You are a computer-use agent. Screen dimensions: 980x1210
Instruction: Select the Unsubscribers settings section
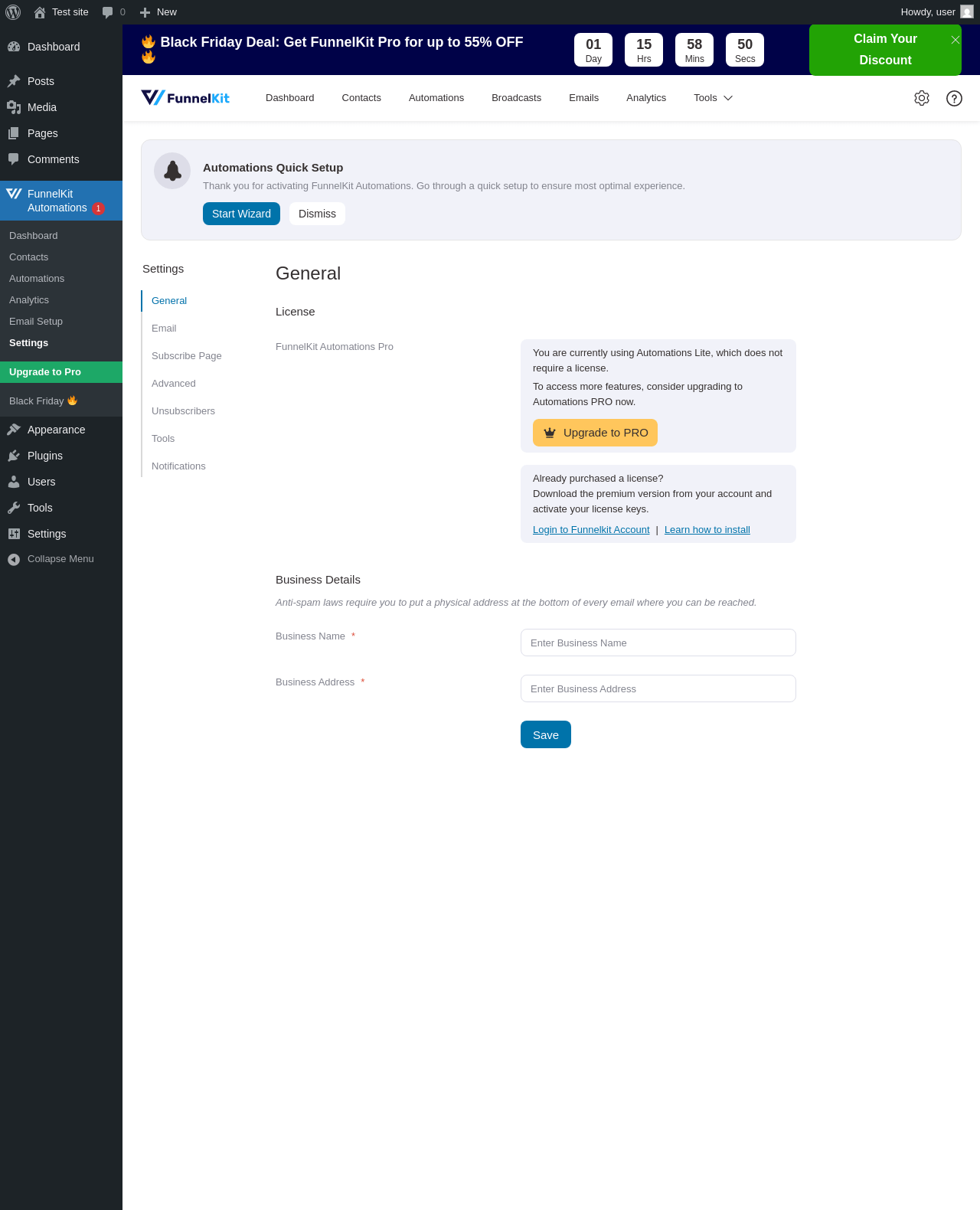click(x=184, y=411)
